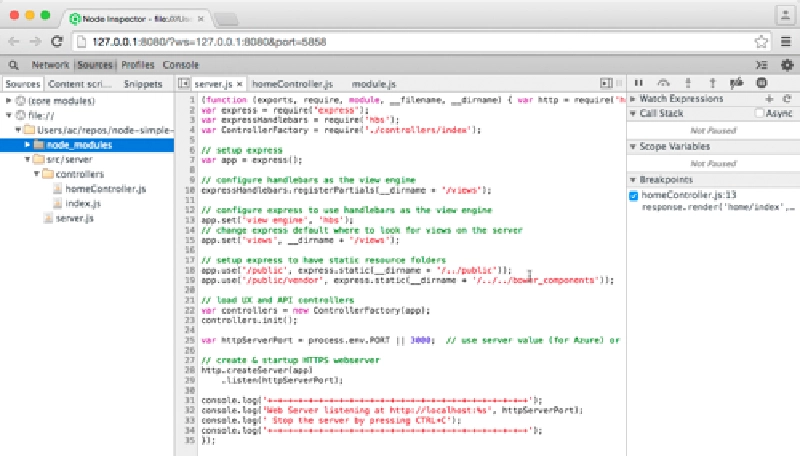
Task: Collapse Users/ac/repos folder node
Action: click(x=18, y=130)
